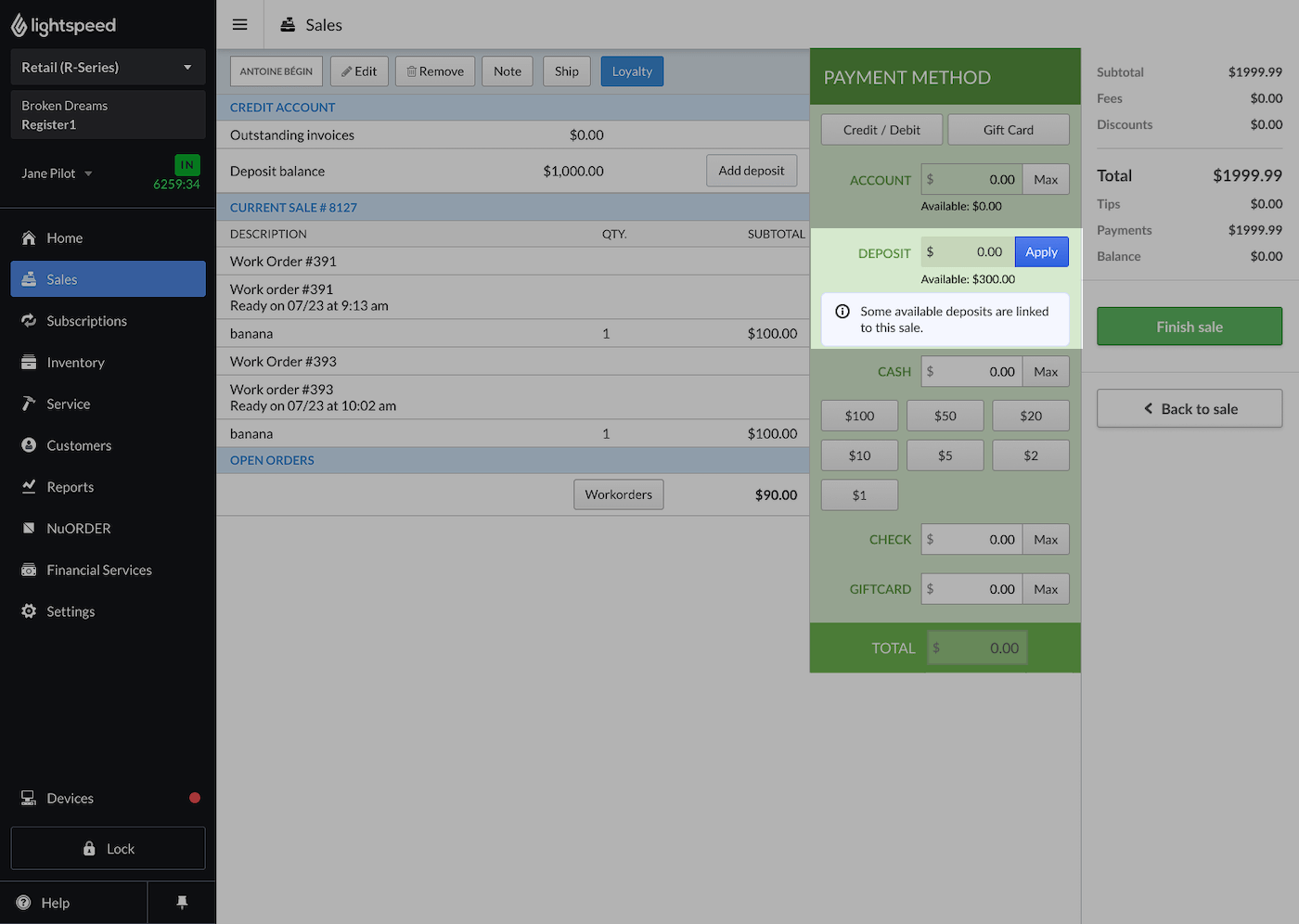Click the hamburger menu icon
The width and height of the screenshot is (1299, 924).
click(239, 25)
